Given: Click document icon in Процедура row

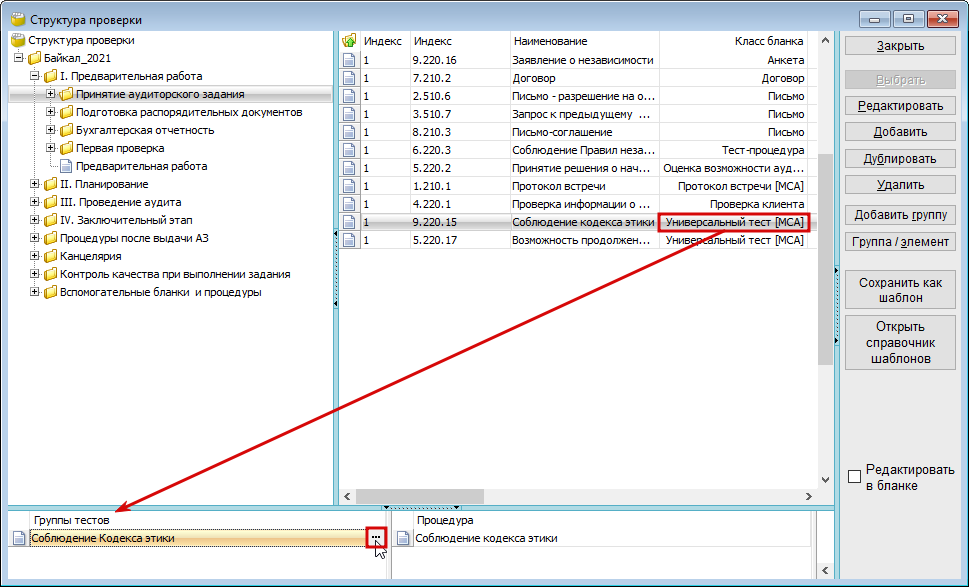Looking at the screenshot, I should (x=403, y=538).
